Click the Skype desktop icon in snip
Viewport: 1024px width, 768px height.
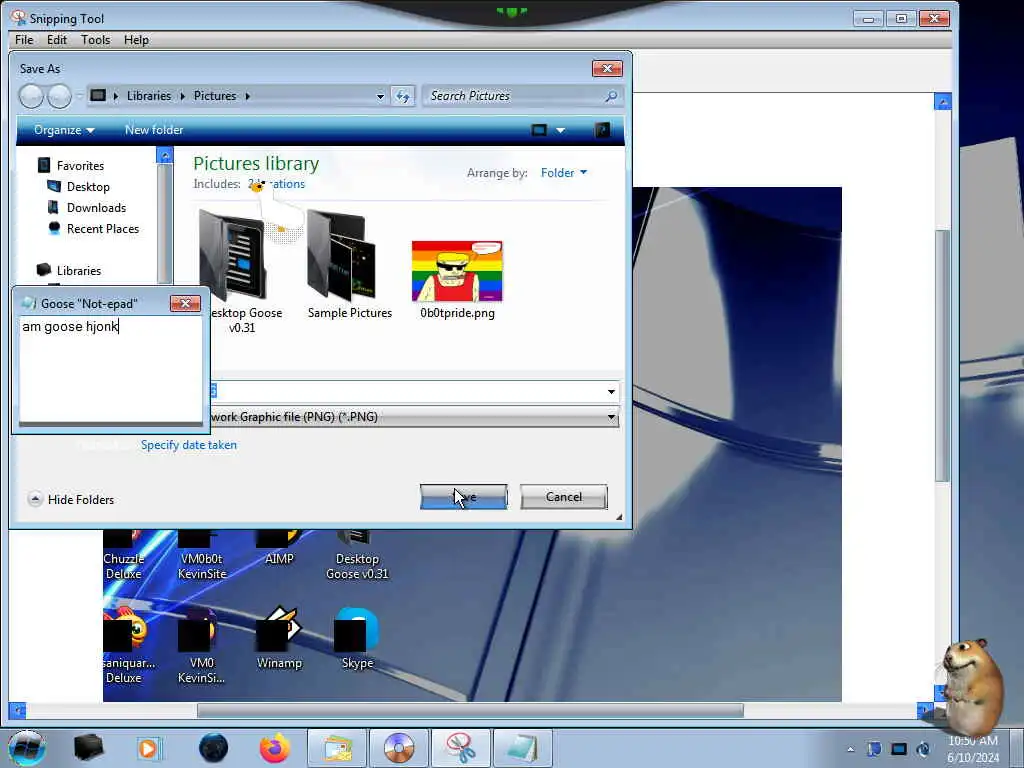pyautogui.click(x=357, y=639)
